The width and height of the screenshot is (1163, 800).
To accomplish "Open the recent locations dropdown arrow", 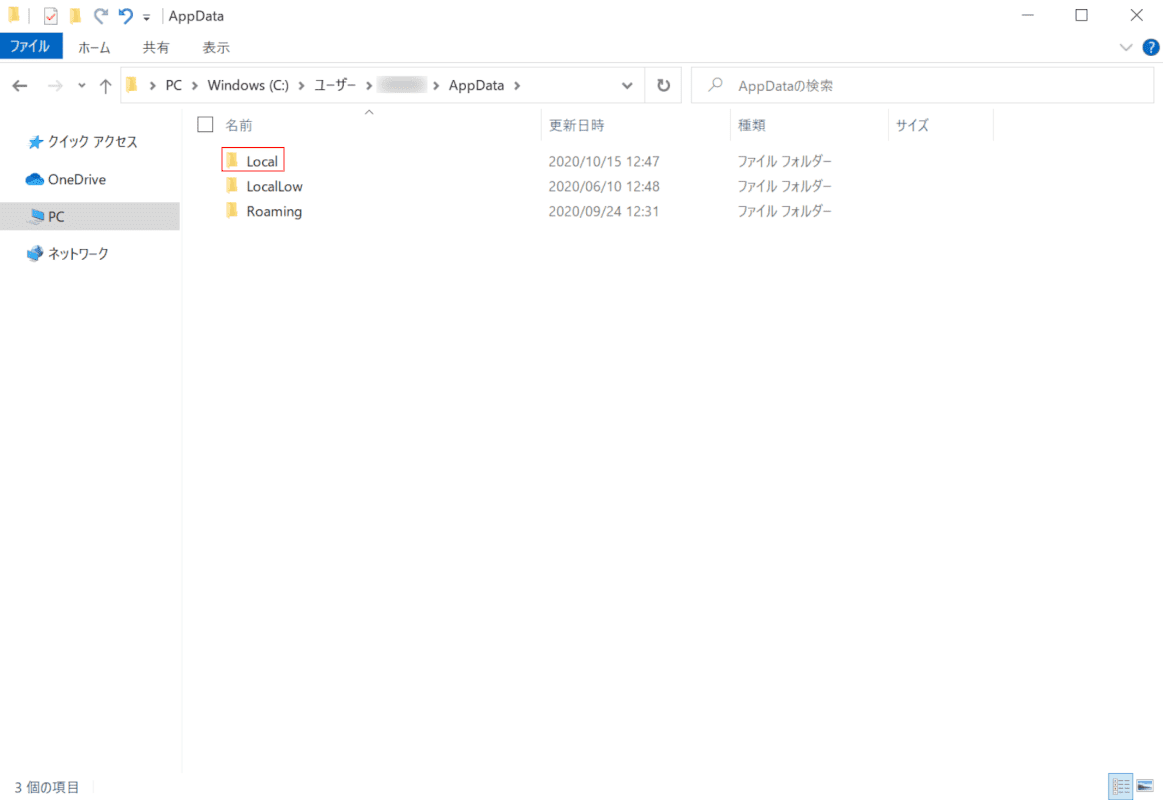I will click(x=82, y=86).
